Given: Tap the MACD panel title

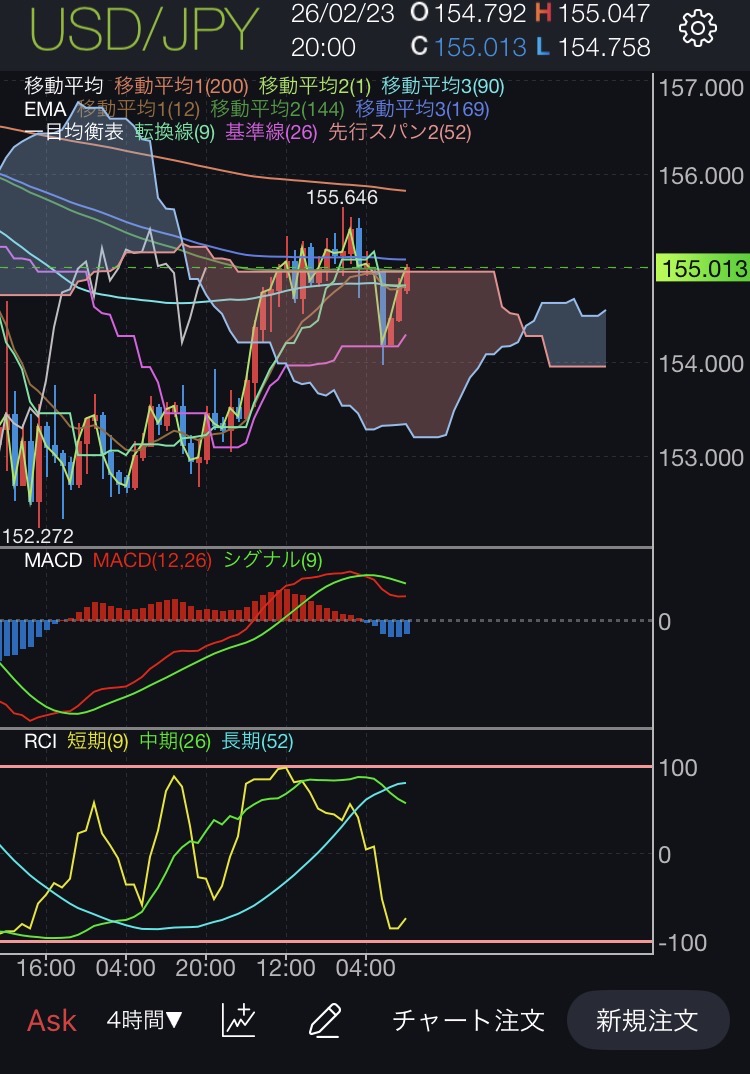Looking at the screenshot, I should 53,560.
